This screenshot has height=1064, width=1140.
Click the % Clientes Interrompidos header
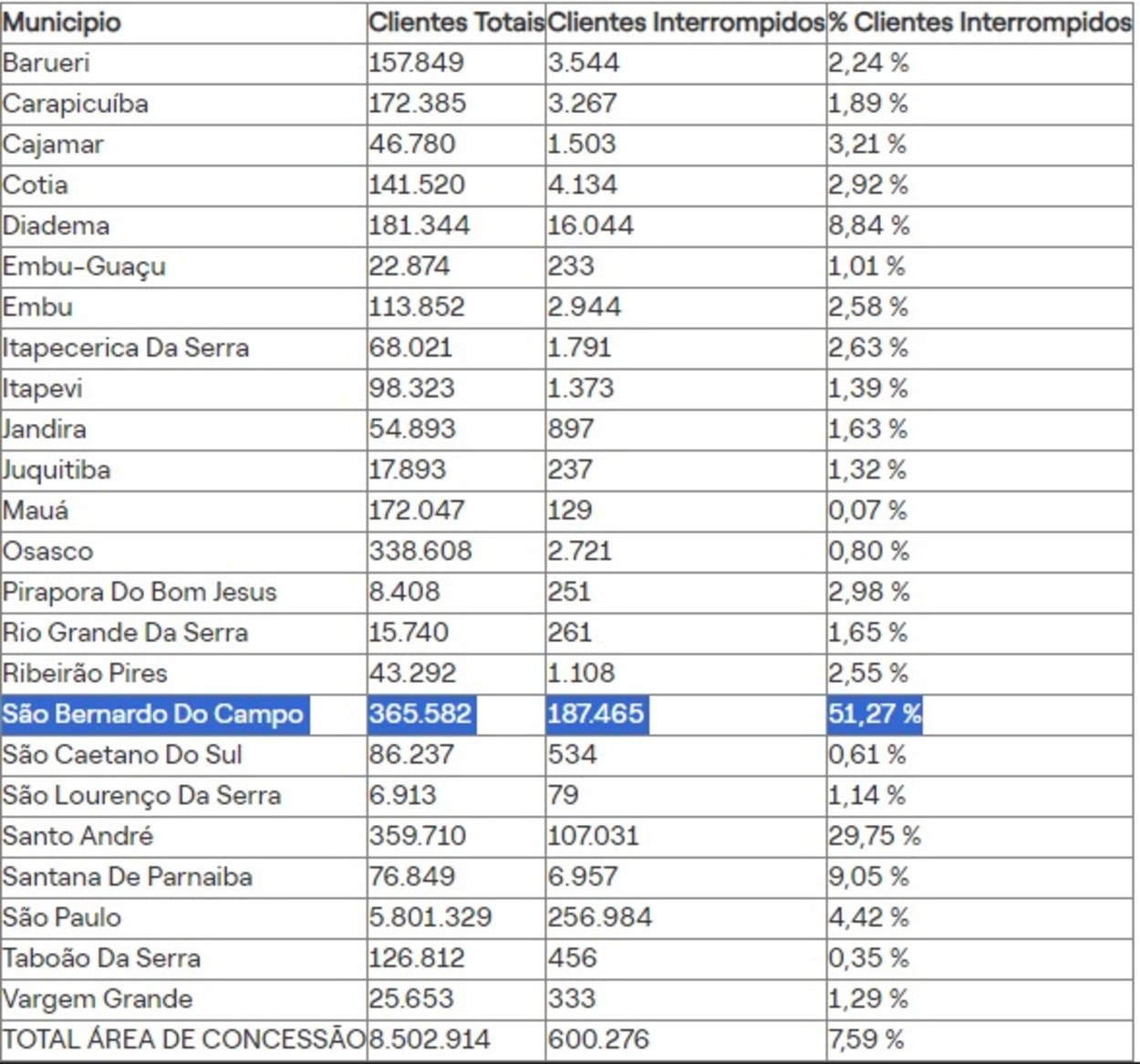pos(979,22)
